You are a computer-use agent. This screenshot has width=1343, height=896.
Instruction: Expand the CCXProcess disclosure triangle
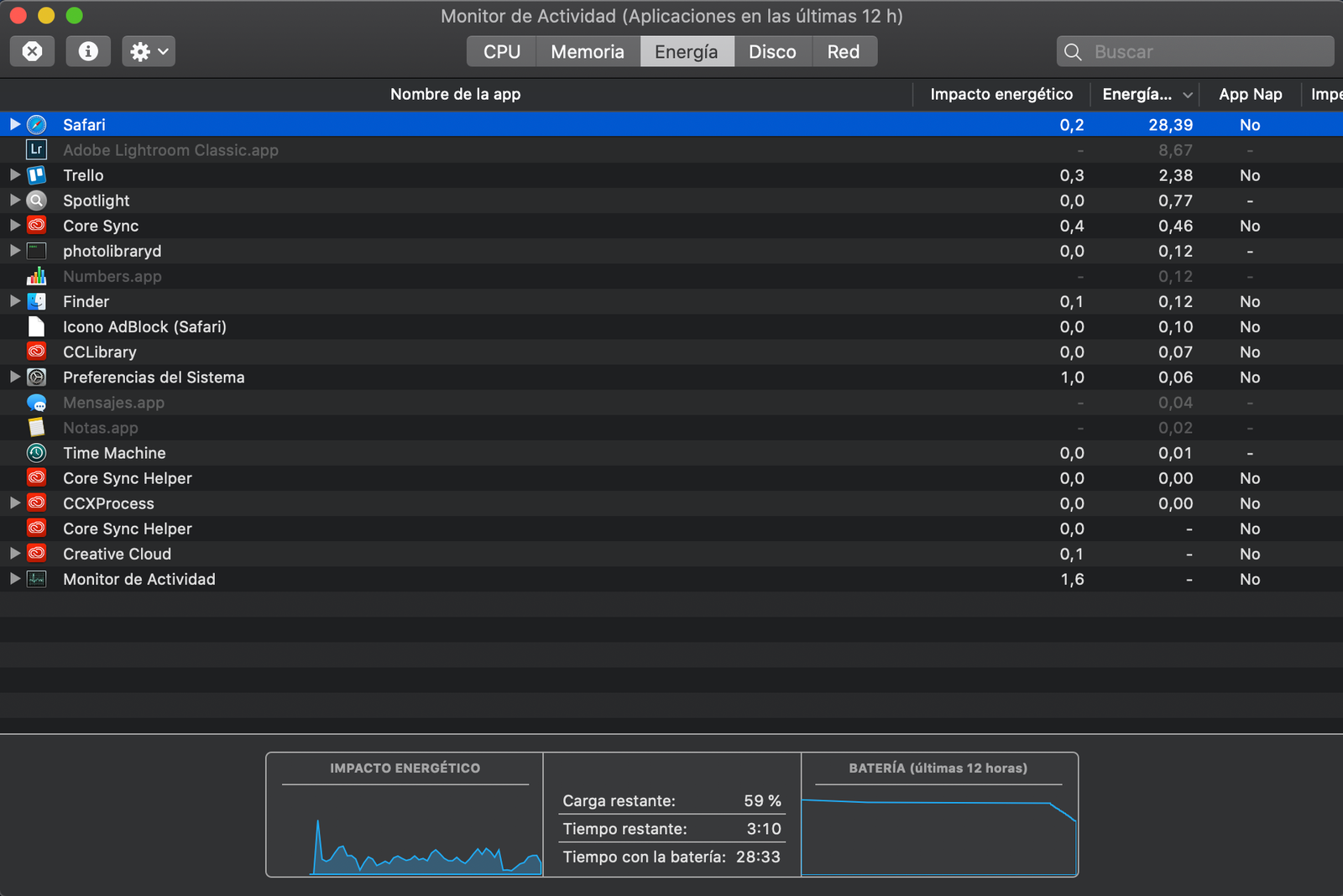(14, 503)
